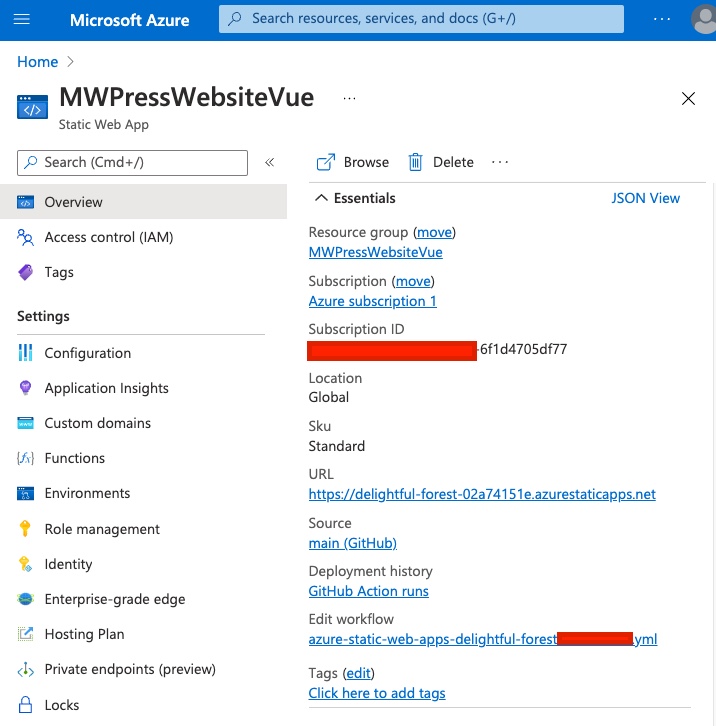
Task: Go to the Home breadcrumb
Action: 38,62
